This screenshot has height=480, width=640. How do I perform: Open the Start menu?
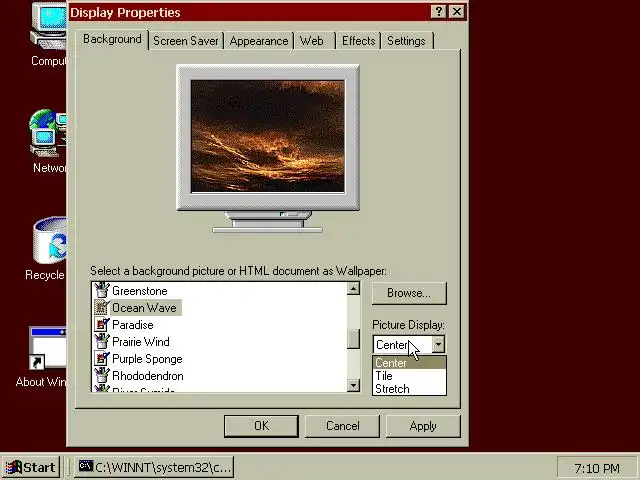coord(31,467)
